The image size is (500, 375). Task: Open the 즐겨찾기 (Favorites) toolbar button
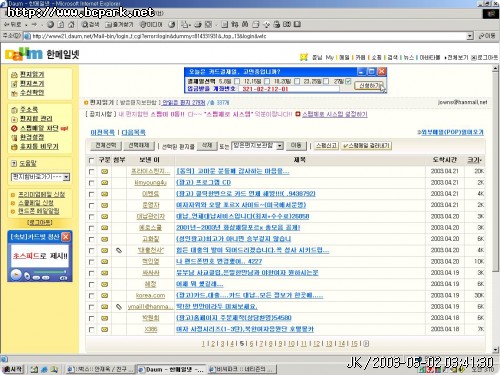pos(119,24)
